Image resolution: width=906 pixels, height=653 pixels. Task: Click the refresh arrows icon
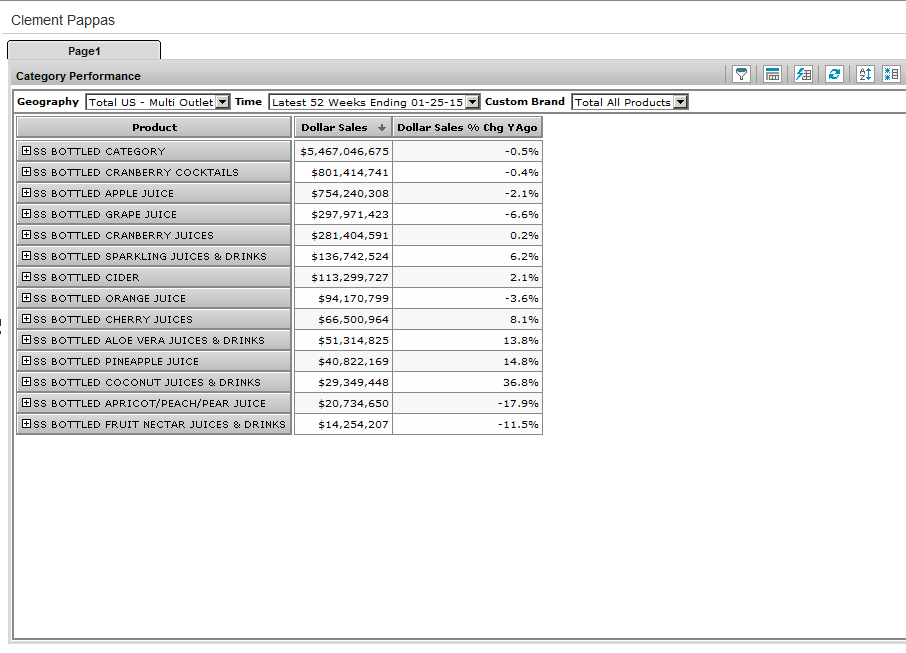tap(834, 74)
